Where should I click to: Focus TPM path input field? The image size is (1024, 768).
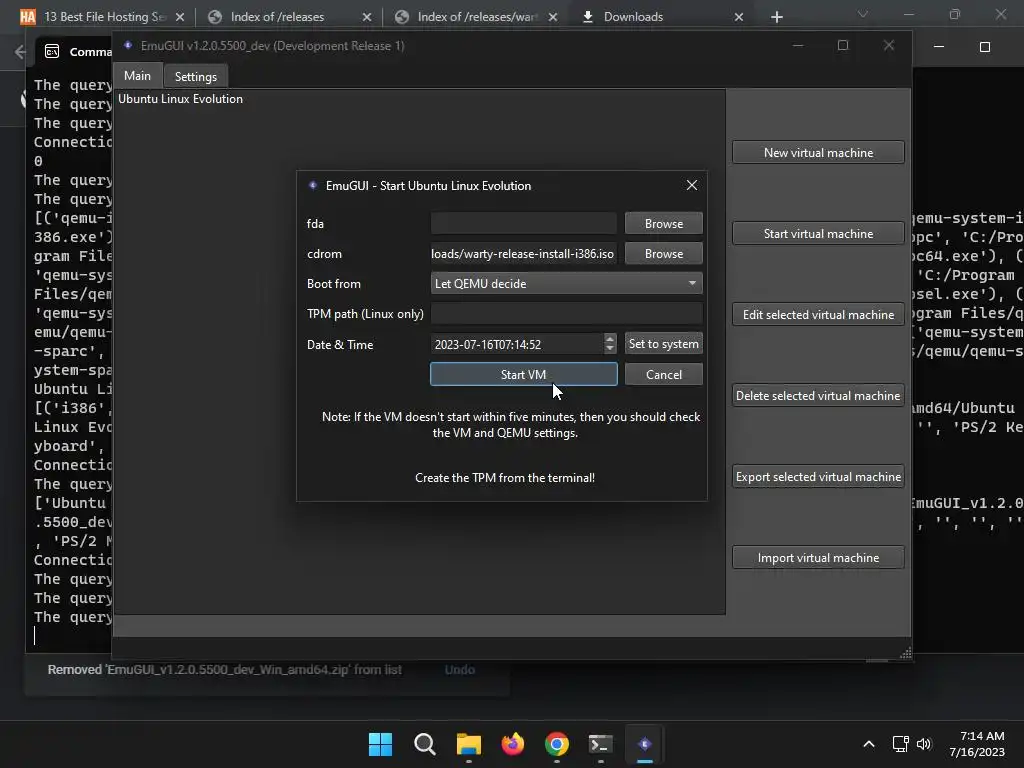[567, 313]
